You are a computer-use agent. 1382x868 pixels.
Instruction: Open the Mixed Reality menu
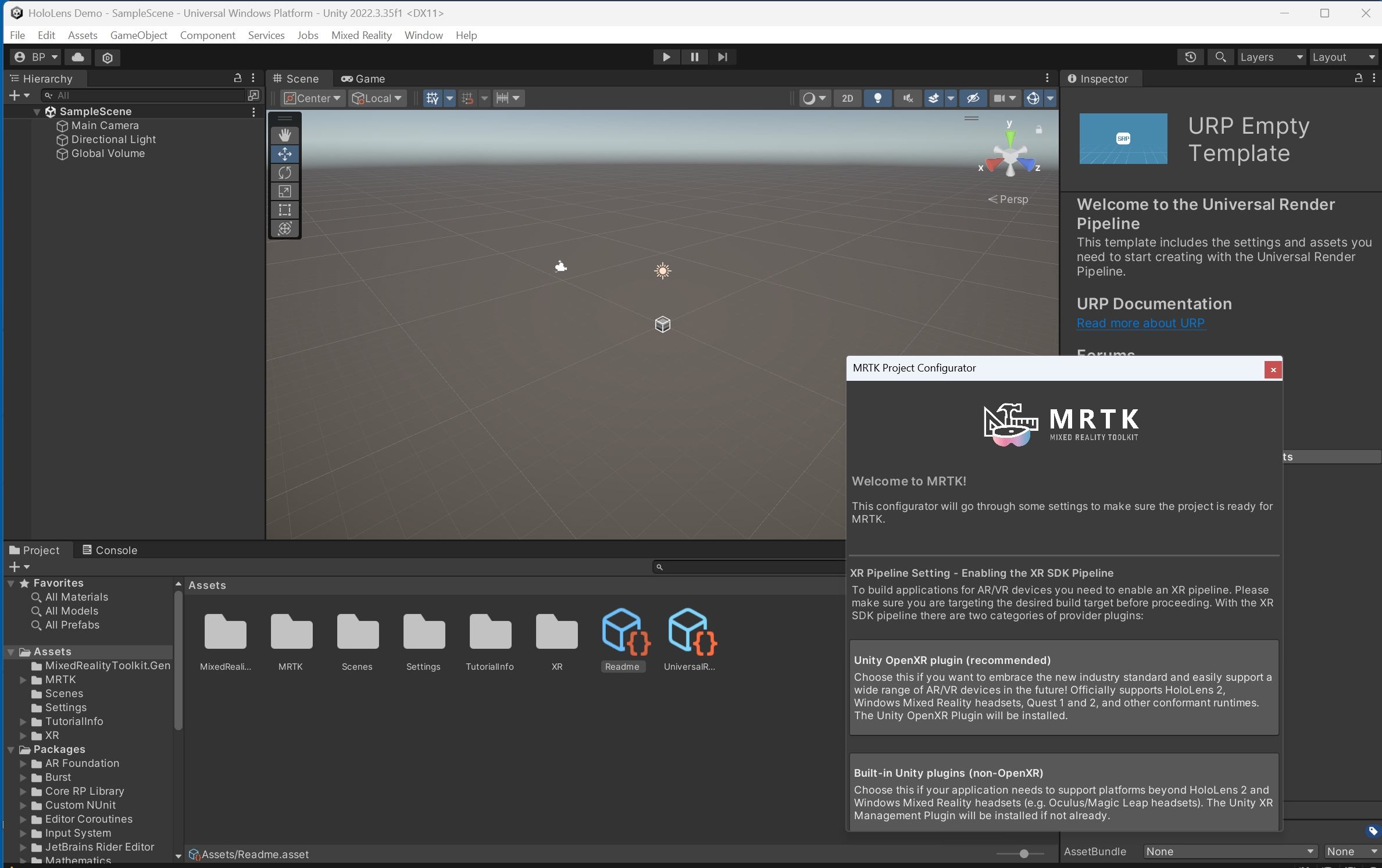point(361,35)
